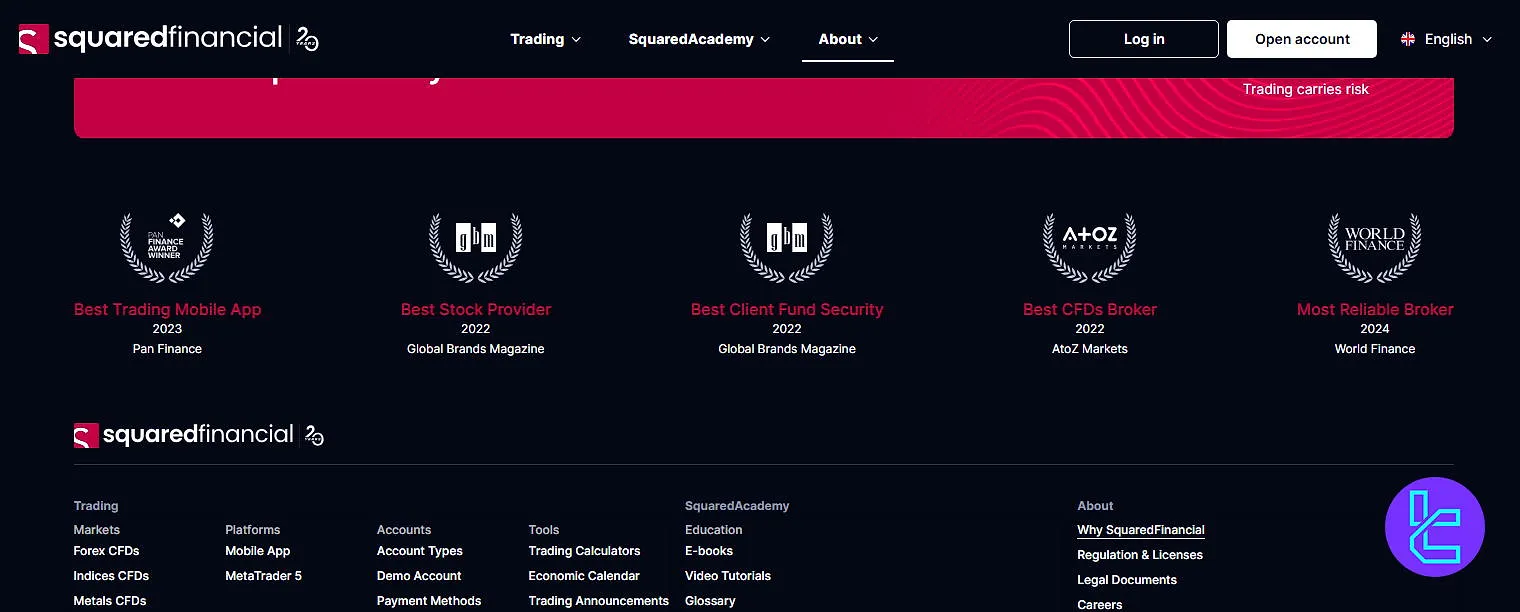1520x612 pixels.
Task: Click the AtoZ Markets award badge
Action: (x=1090, y=248)
